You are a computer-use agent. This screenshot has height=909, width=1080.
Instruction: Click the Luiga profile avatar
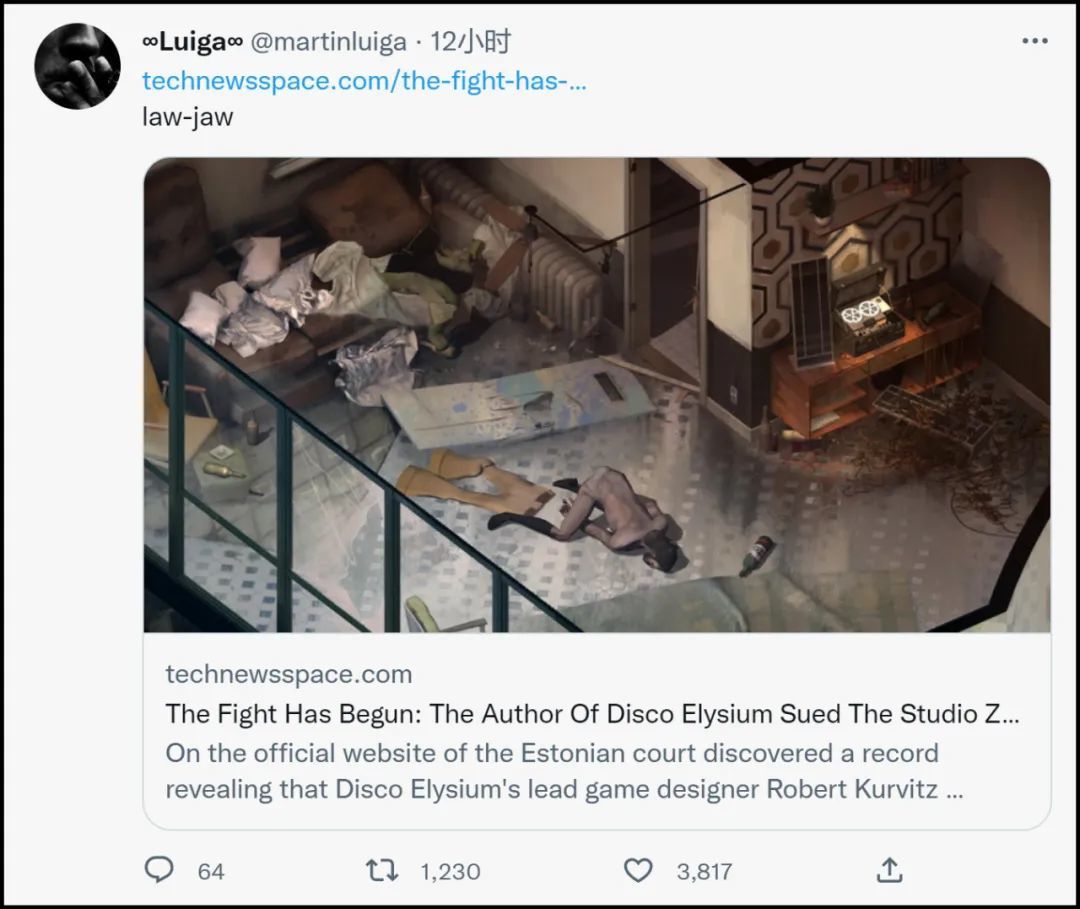click(78, 67)
